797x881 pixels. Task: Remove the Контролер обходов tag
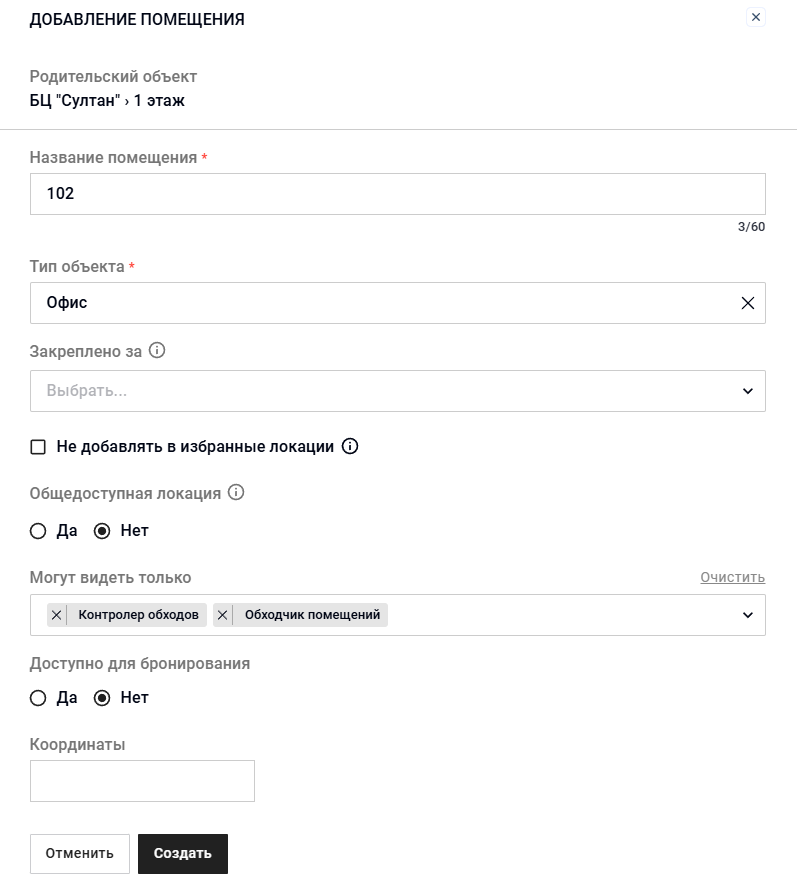[56, 615]
